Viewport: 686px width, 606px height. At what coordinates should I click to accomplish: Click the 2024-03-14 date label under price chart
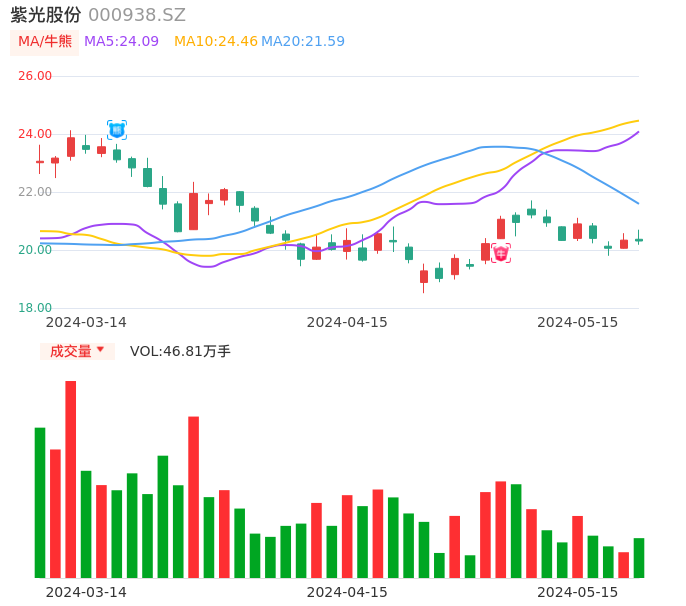[86, 322]
